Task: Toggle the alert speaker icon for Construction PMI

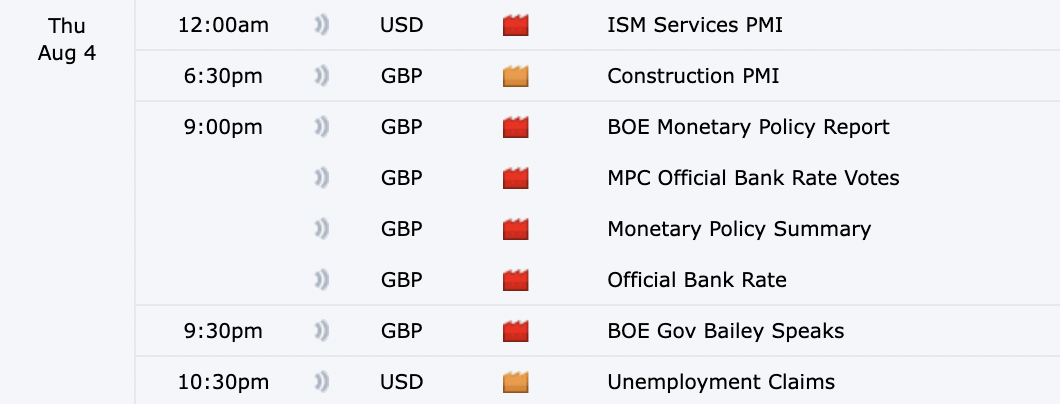Action: coord(321,76)
